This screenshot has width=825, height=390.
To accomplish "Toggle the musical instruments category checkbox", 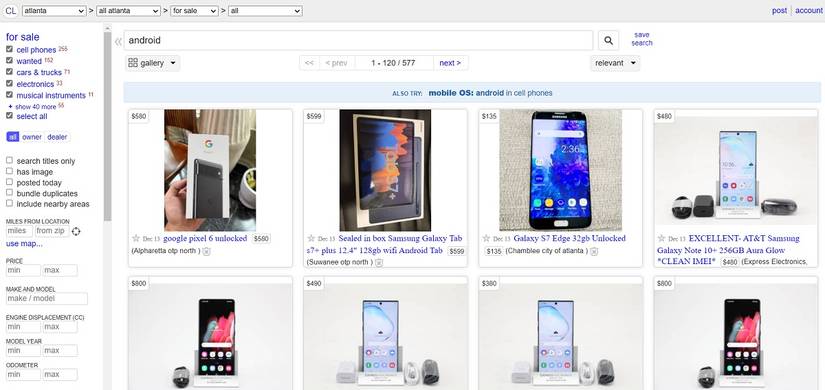I will click(9, 95).
